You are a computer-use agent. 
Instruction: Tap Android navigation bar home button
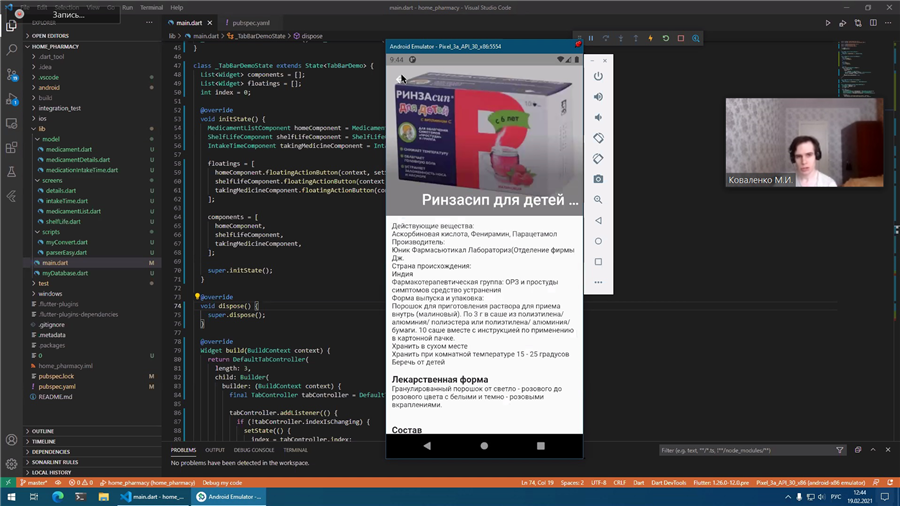pyautogui.click(x=484, y=446)
